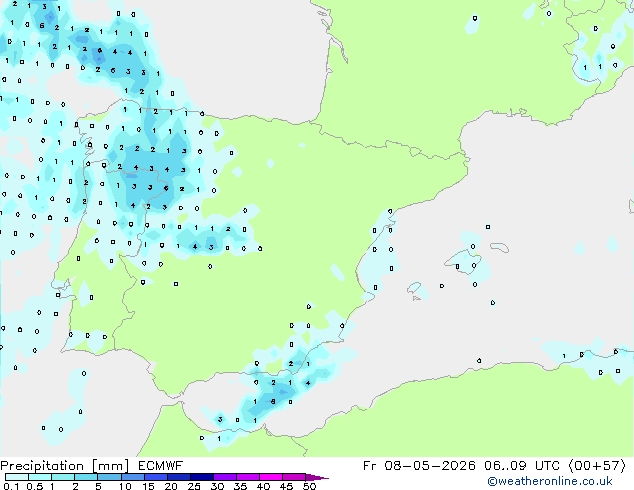The image size is (634, 490).
Task: Click the '0.1' legend scale label
Action: coord(11,486)
